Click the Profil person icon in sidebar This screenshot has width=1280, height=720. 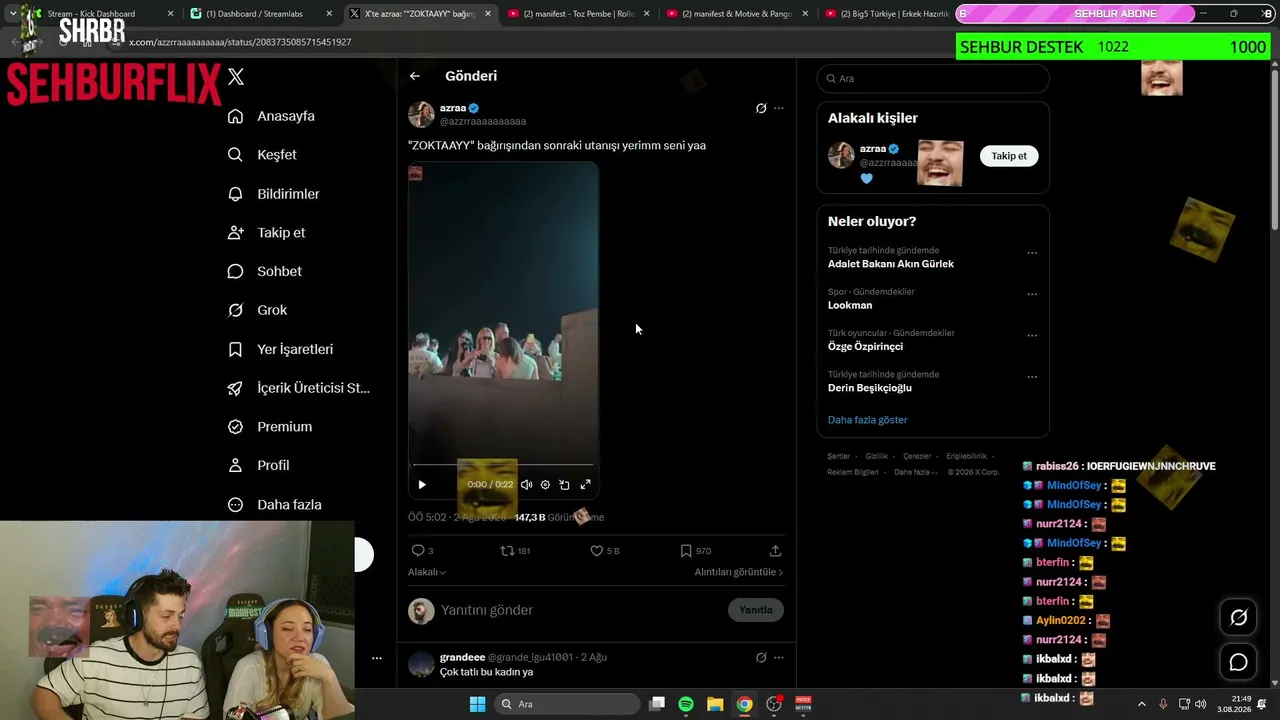pyautogui.click(x=235, y=465)
